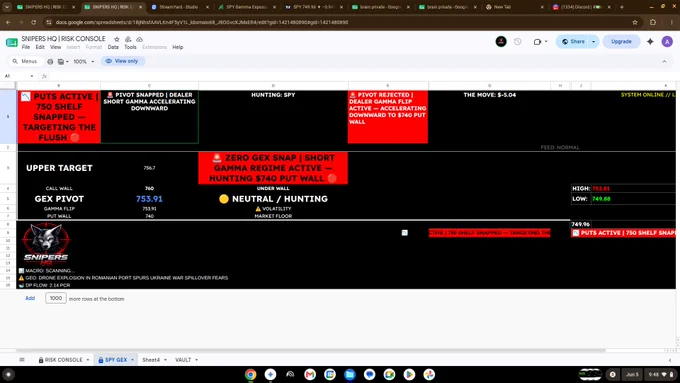The width and height of the screenshot is (680, 383).
Task: Open SPY GEX sheet tab arrow
Action: [132, 360]
